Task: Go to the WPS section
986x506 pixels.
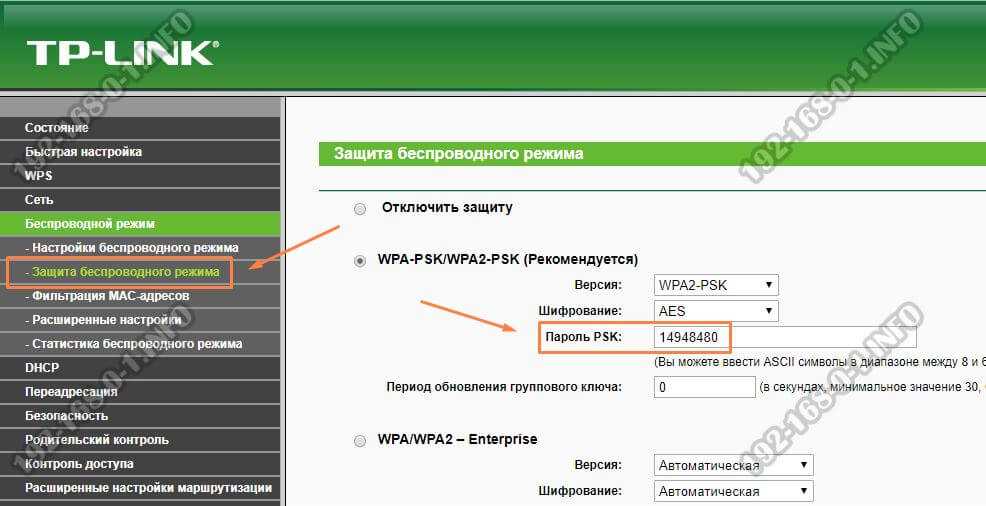Action: pos(140,175)
